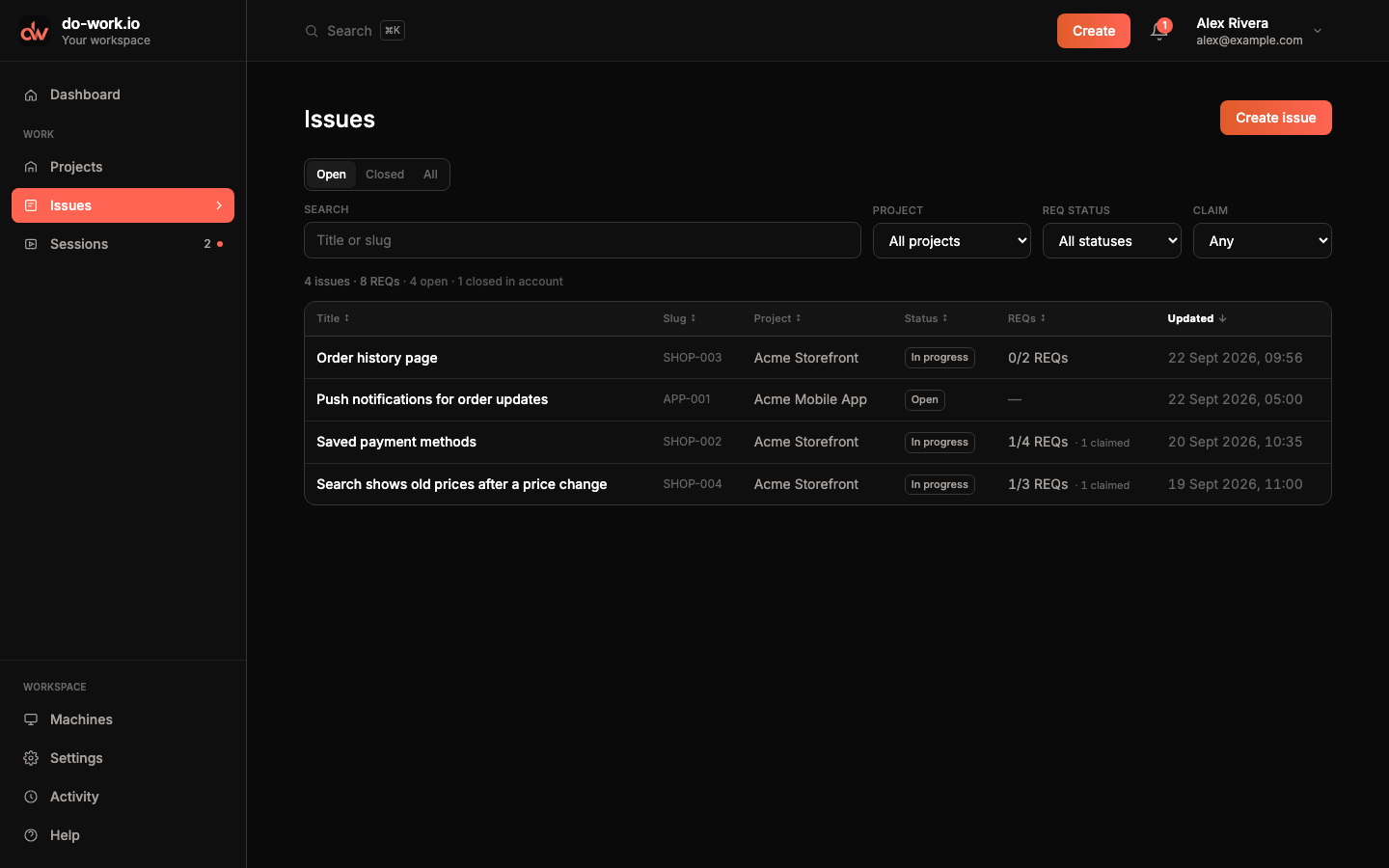Click the Create issue button
Screen dimensions: 1389x868
tap(1275, 118)
